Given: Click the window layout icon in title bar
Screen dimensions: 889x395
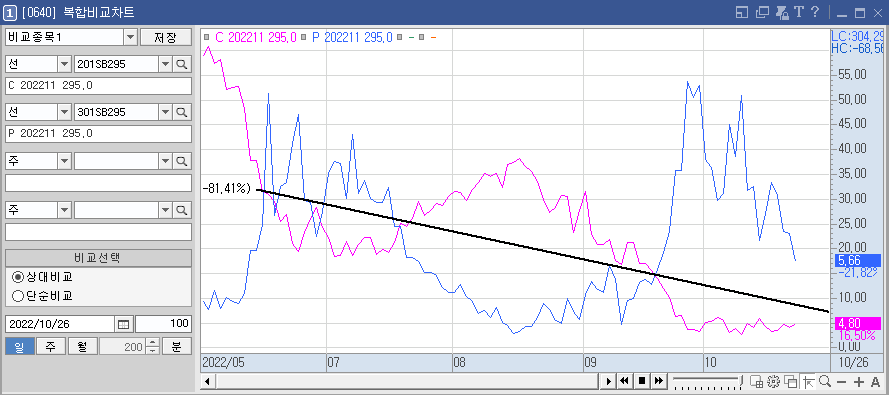Looking at the screenshot, I should coord(742,12).
